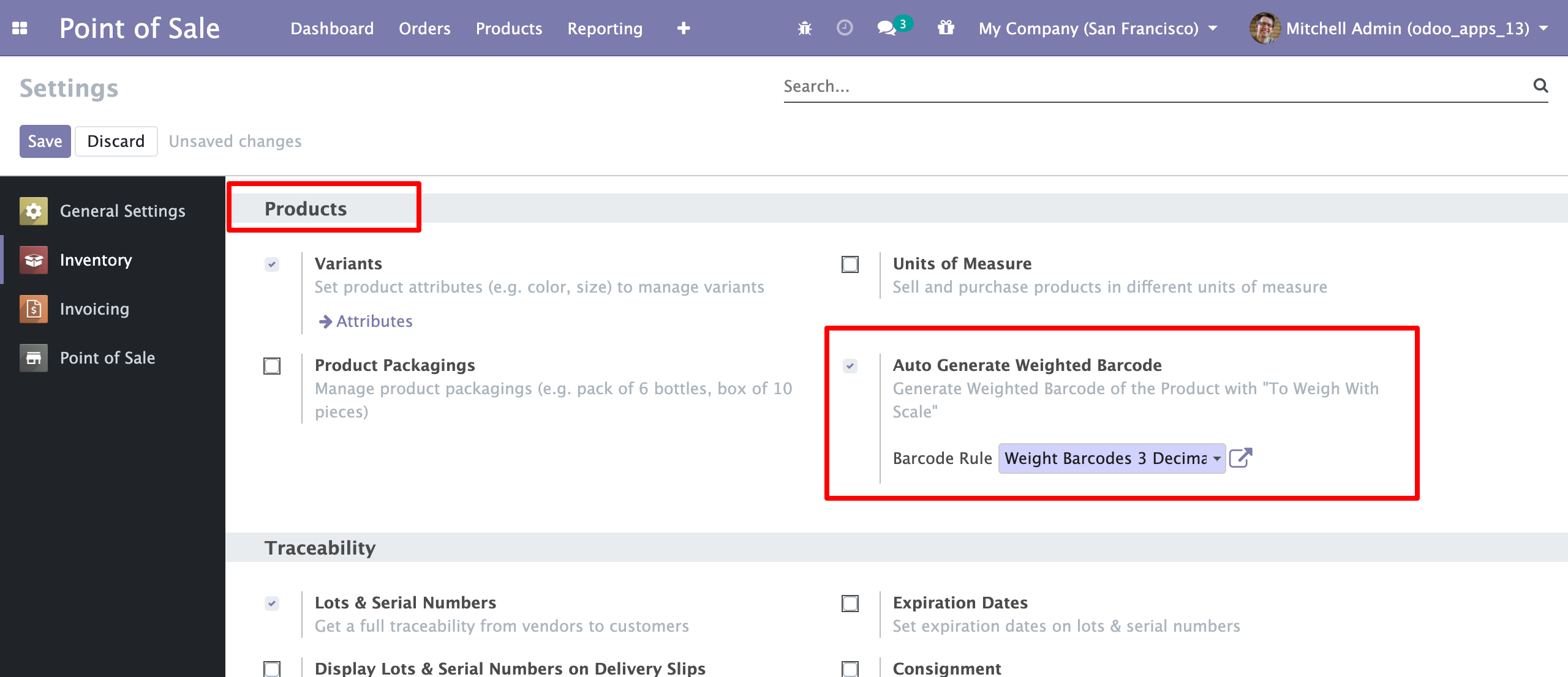Open the activities clock icon

845,28
